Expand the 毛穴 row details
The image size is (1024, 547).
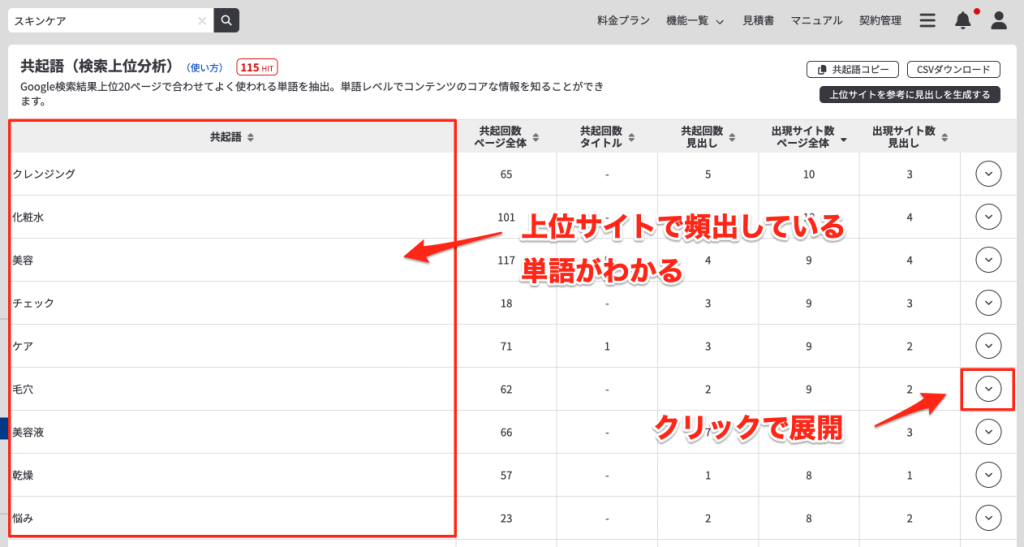[x=988, y=389]
